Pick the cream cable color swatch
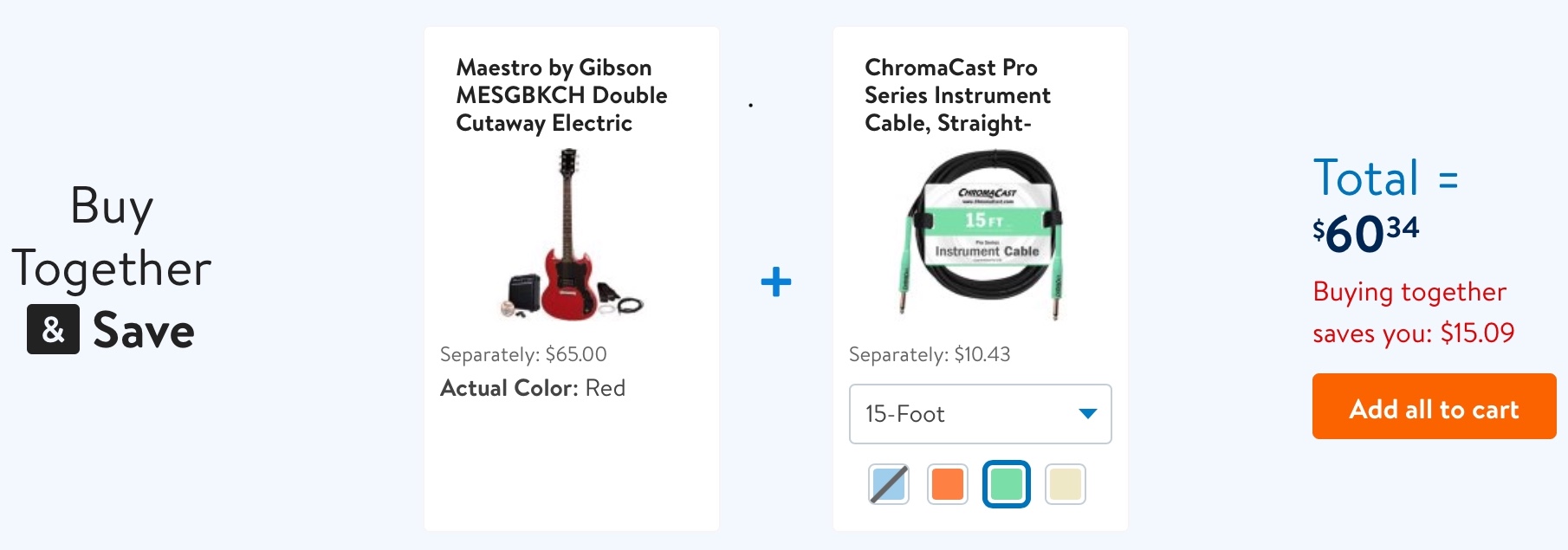1568x550 pixels. pos(1065,484)
